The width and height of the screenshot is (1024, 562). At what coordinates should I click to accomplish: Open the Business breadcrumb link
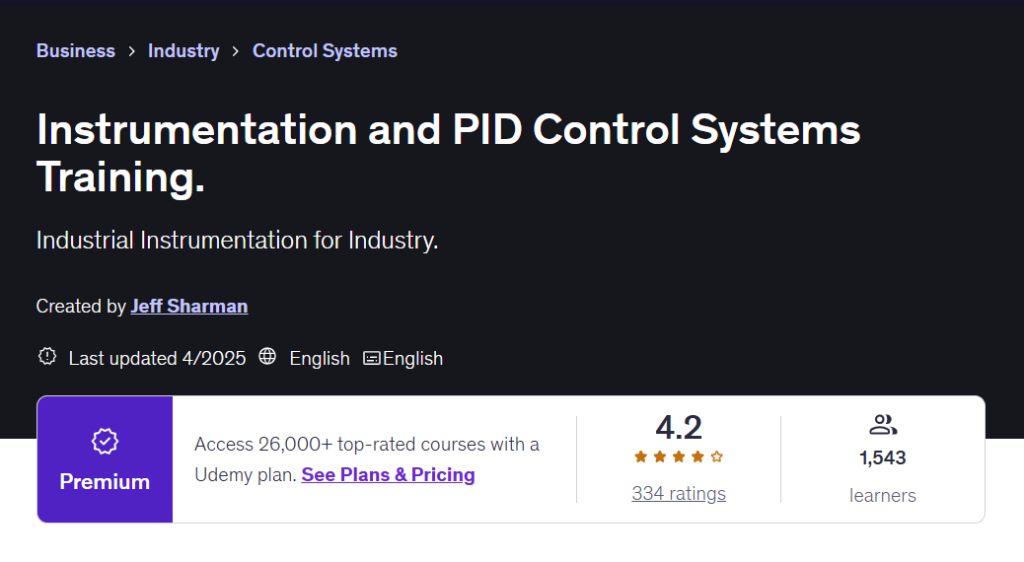pos(76,51)
